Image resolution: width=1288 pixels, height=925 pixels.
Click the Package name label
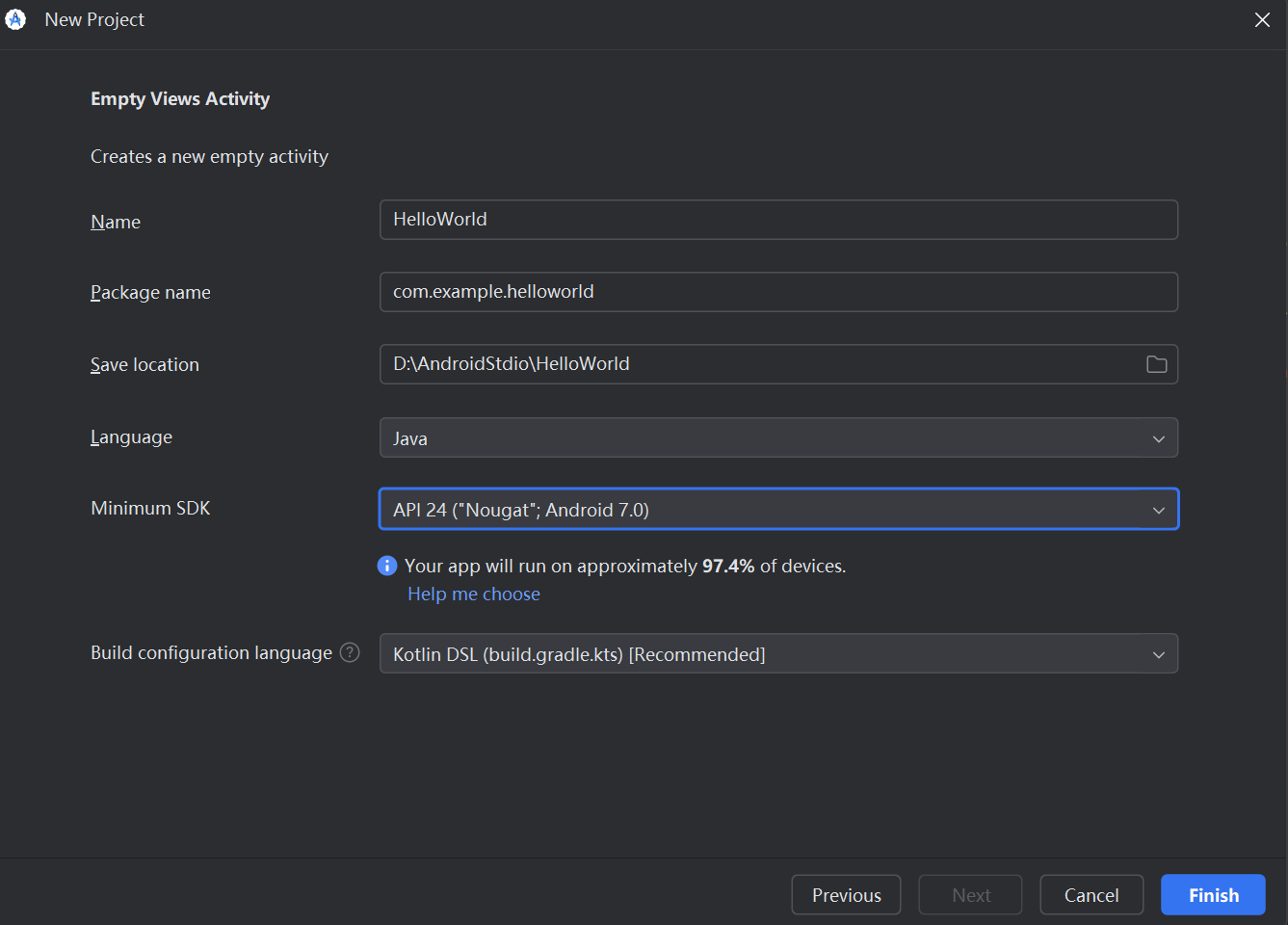point(150,293)
